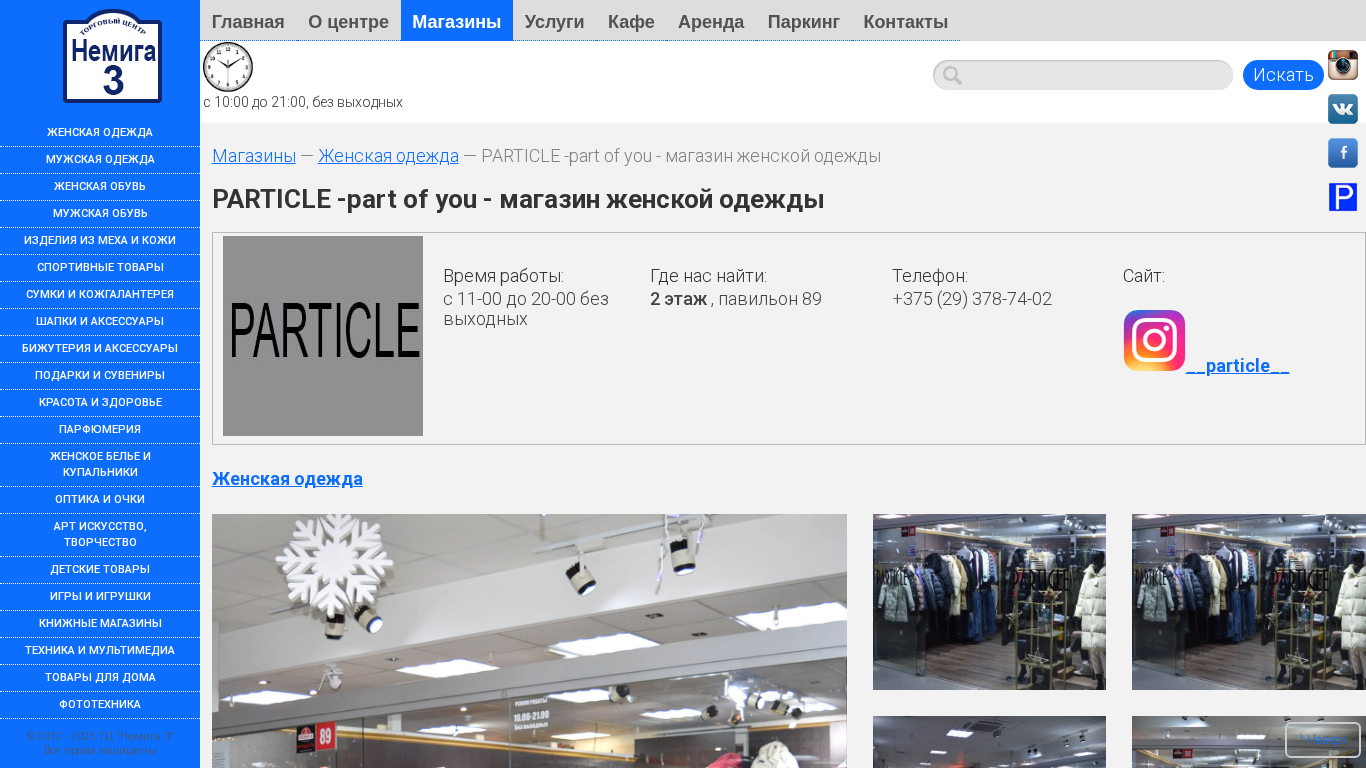The width and height of the screenshot is (1366, 768).
Task: Click into the search input field
Action: click(1083, 75)
